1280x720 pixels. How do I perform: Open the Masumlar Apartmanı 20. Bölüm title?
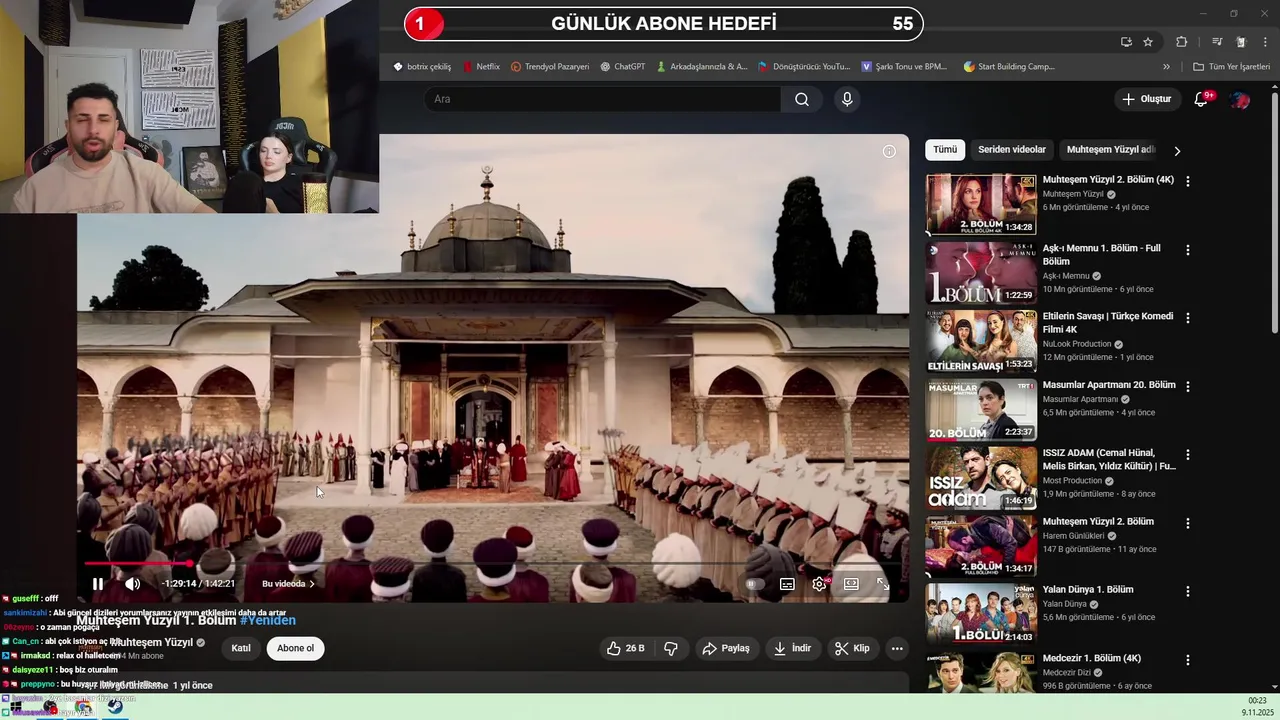point(1109,385)
